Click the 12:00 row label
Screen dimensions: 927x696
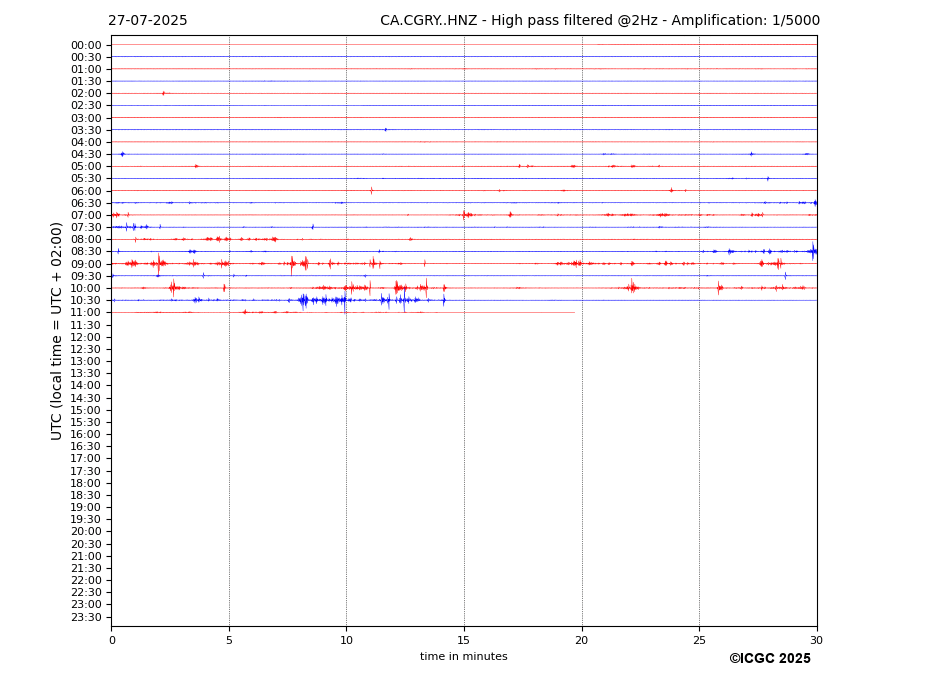point(86,338)
